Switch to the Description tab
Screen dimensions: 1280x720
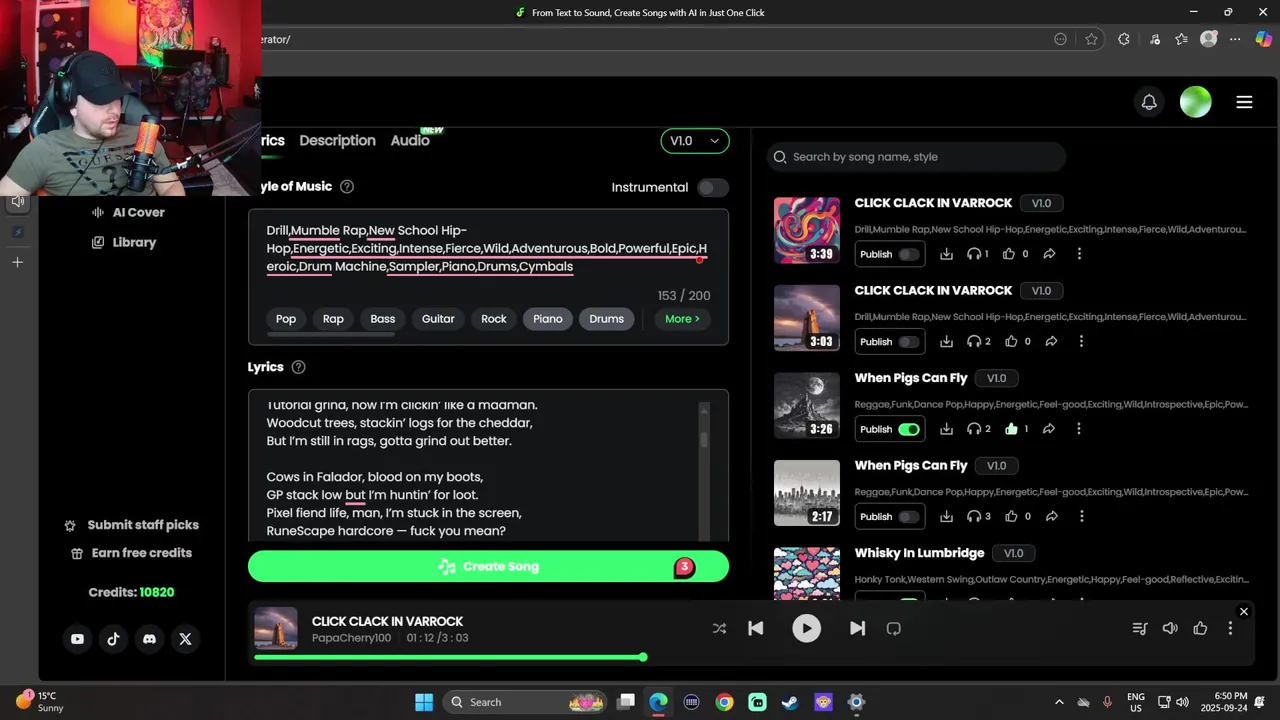point(337,141)
